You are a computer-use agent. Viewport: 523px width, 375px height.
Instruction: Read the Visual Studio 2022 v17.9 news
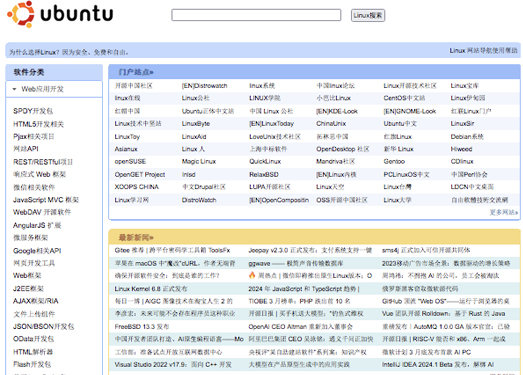(173, 365)
